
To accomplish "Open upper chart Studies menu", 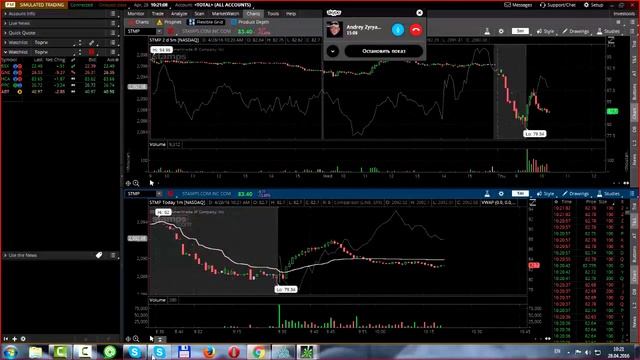I will [608, 31].
